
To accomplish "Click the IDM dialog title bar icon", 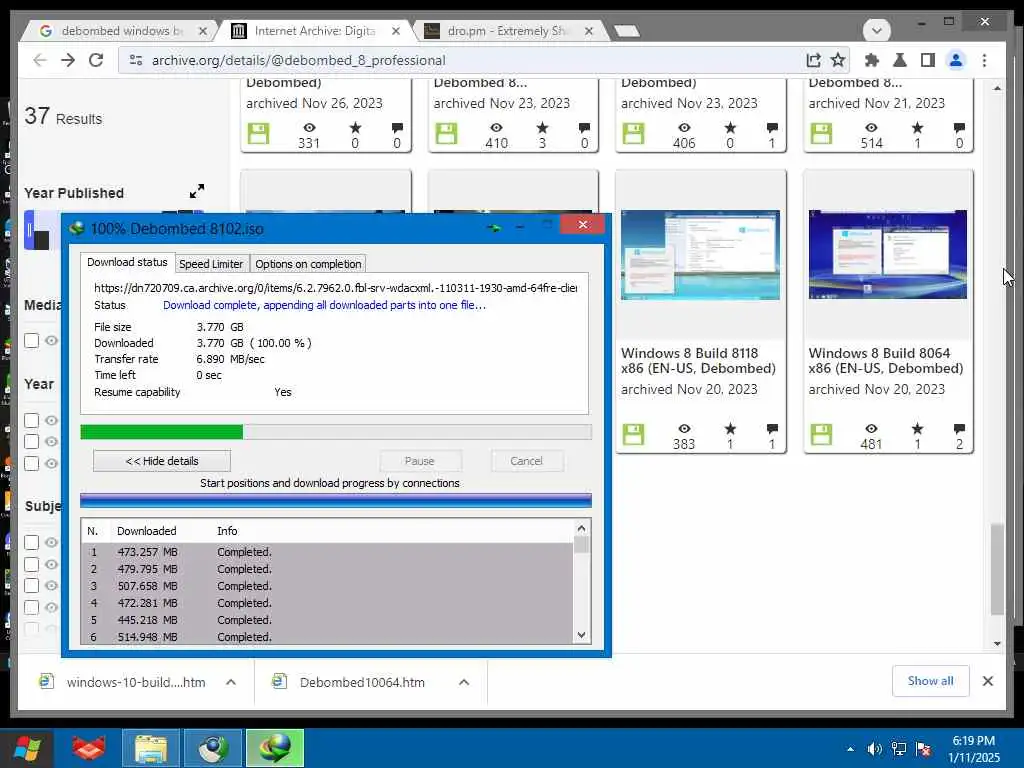I will point(77,228).
